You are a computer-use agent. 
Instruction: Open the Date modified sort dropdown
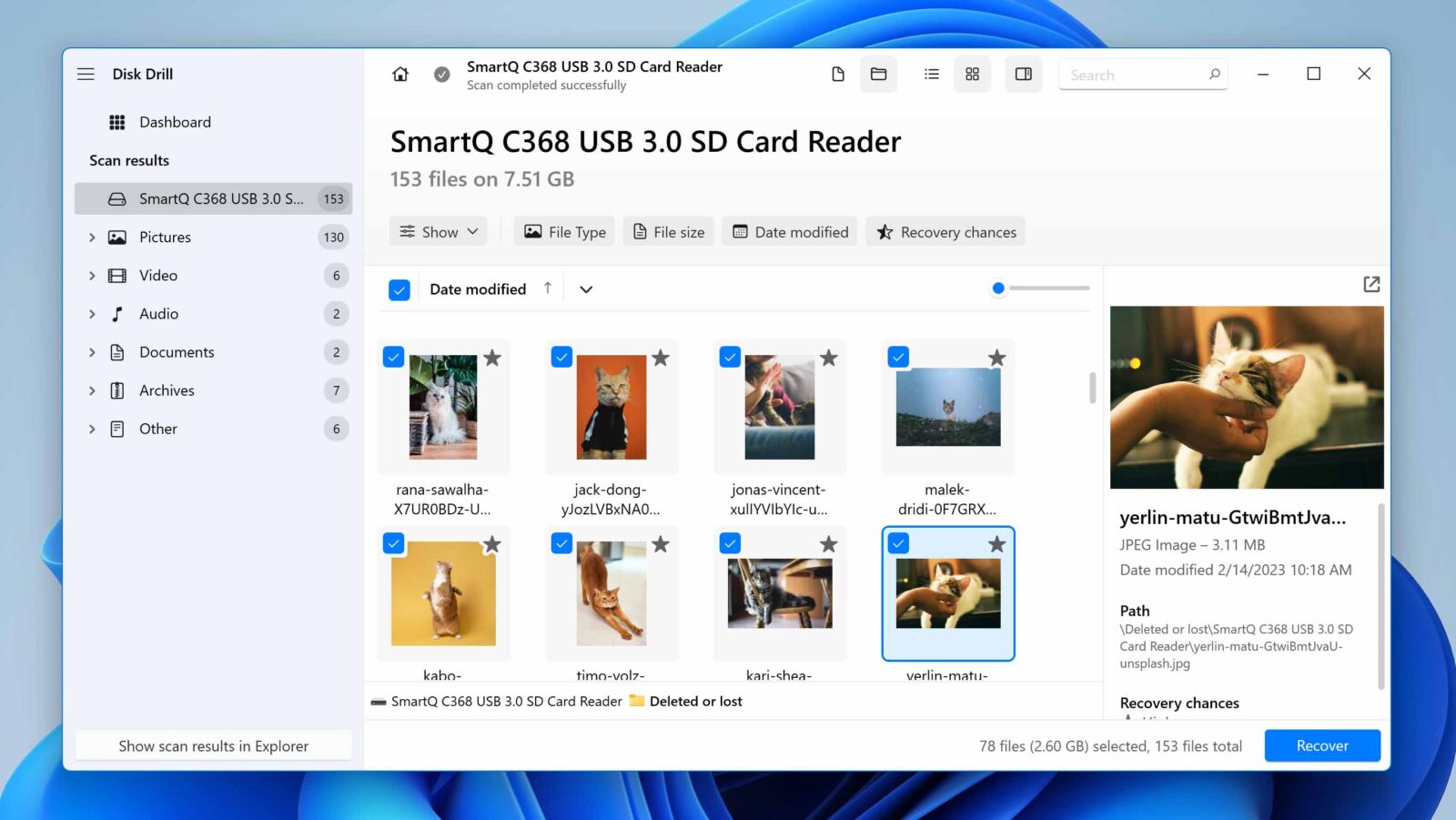585,289
